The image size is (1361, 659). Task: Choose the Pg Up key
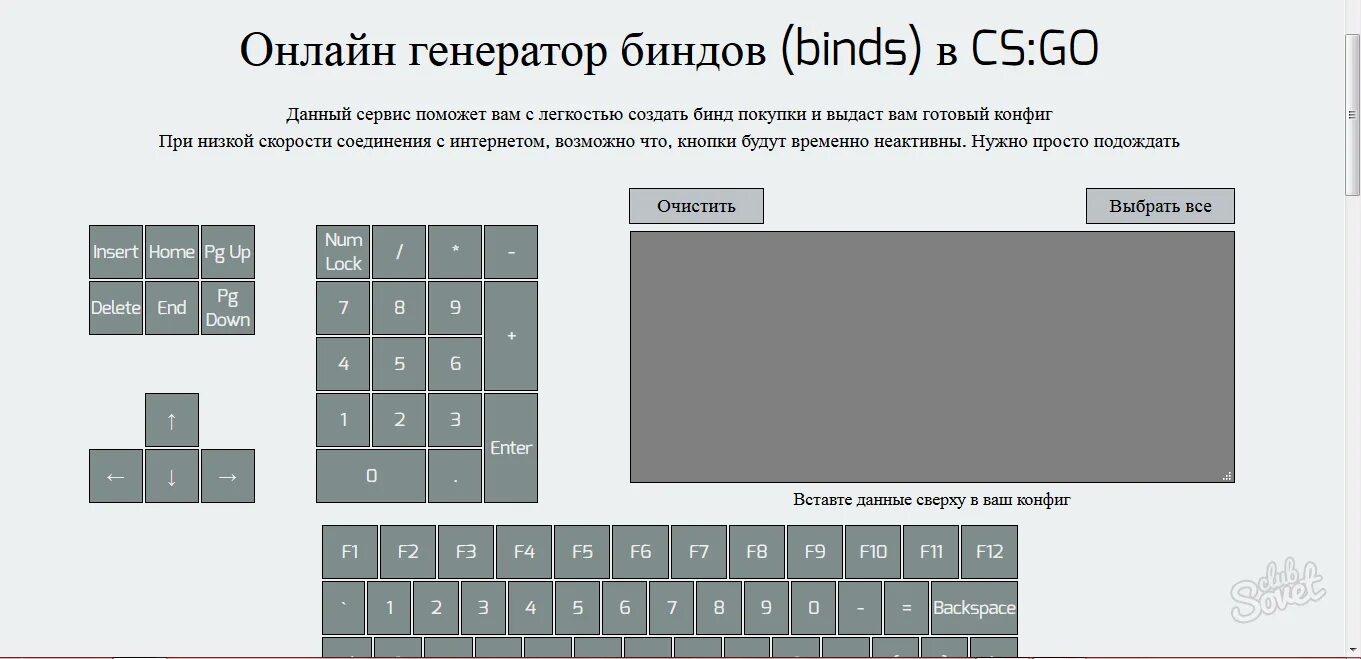(228, 252)
